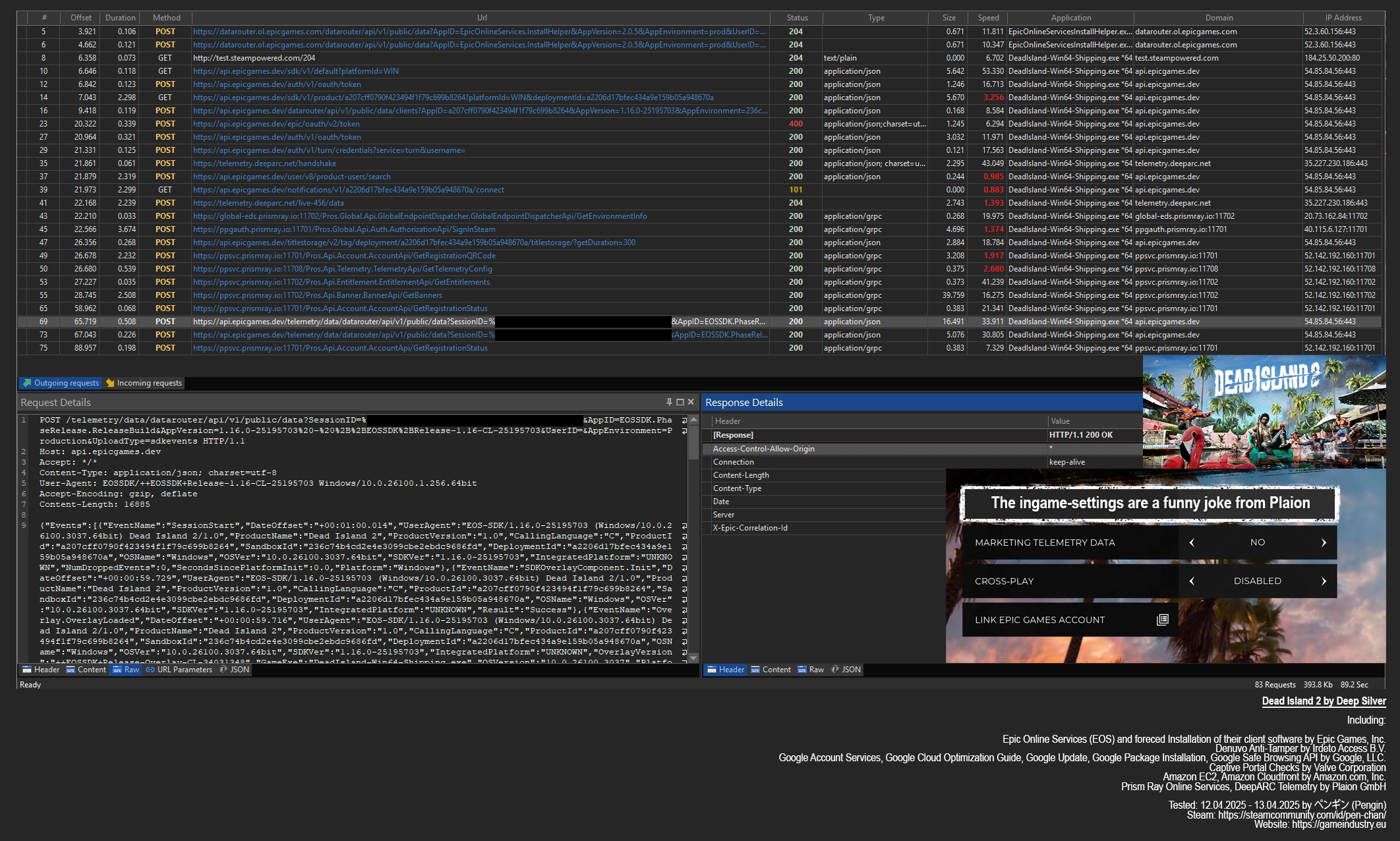Open test.steampowered.com/204 request URL
Viewport: 1400px width, 841px height.
click(x=254, y=58)
